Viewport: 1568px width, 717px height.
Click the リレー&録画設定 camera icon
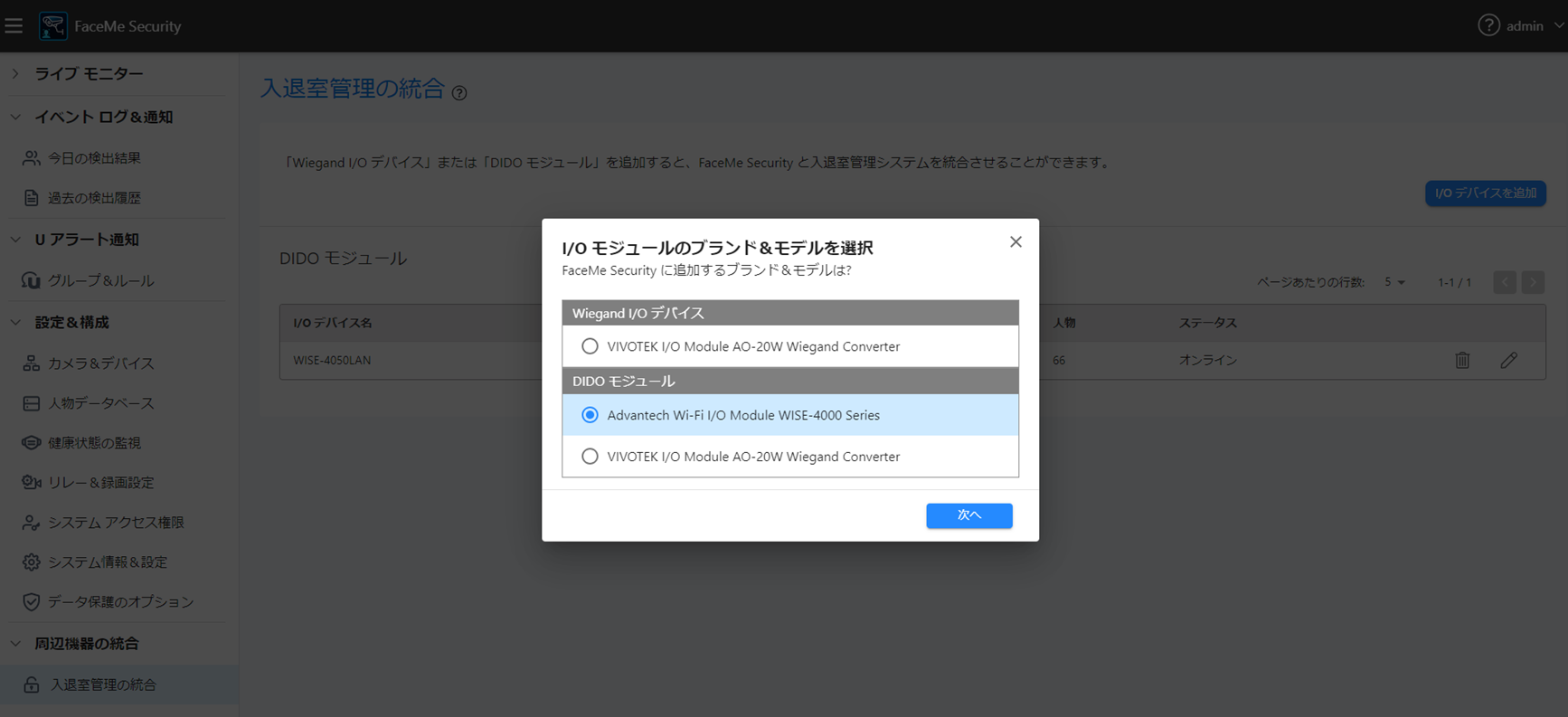(x=32, y=483)
